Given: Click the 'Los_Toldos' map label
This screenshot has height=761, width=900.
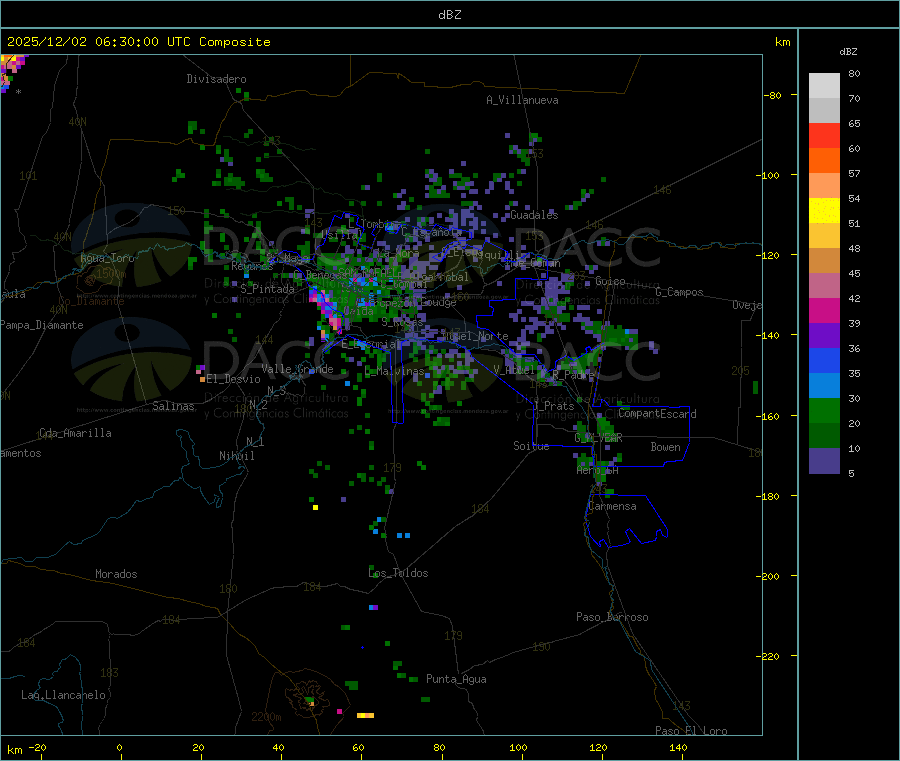Looking at the screenshot, I should pyautogui.click(x=398, y=573).
